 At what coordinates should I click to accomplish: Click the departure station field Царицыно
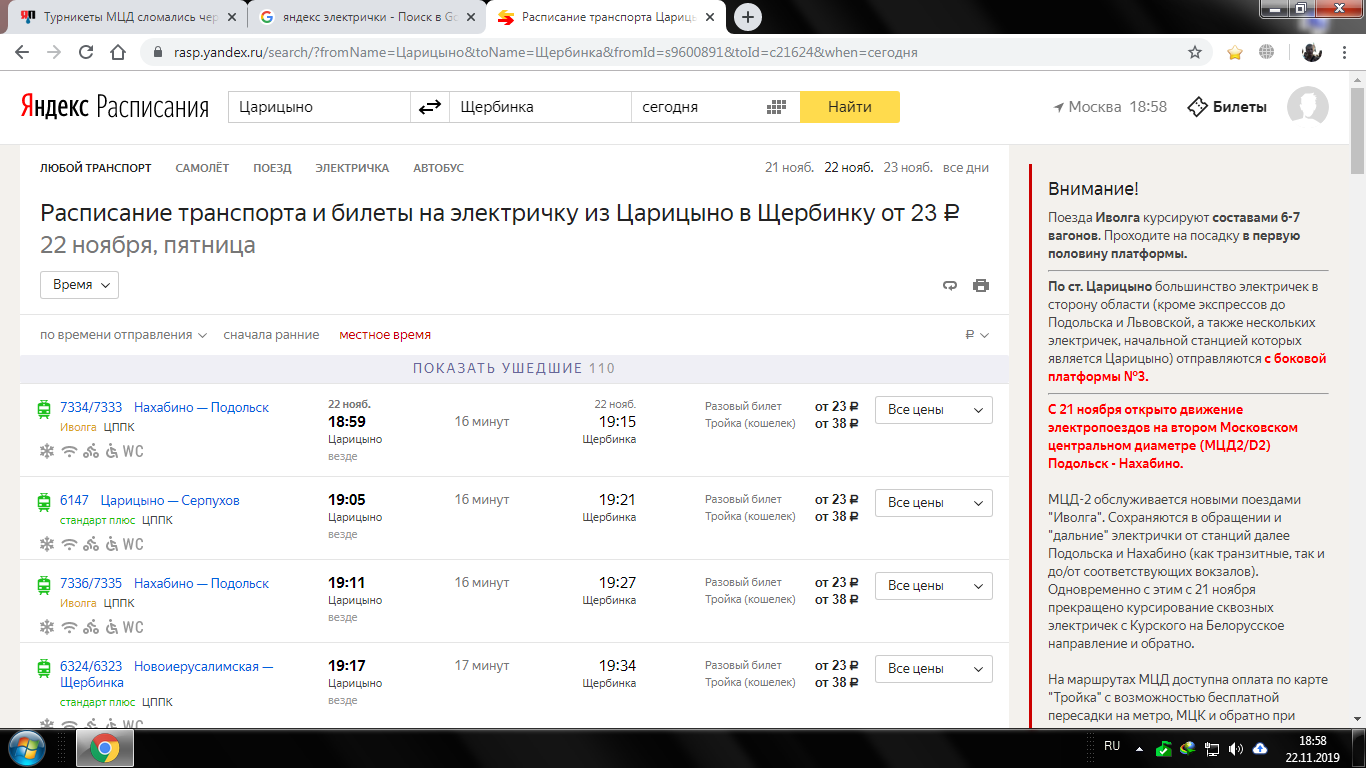[x=319, y=107]
